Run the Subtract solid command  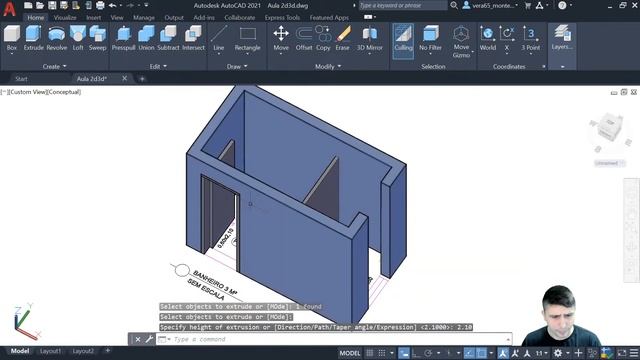168,38
